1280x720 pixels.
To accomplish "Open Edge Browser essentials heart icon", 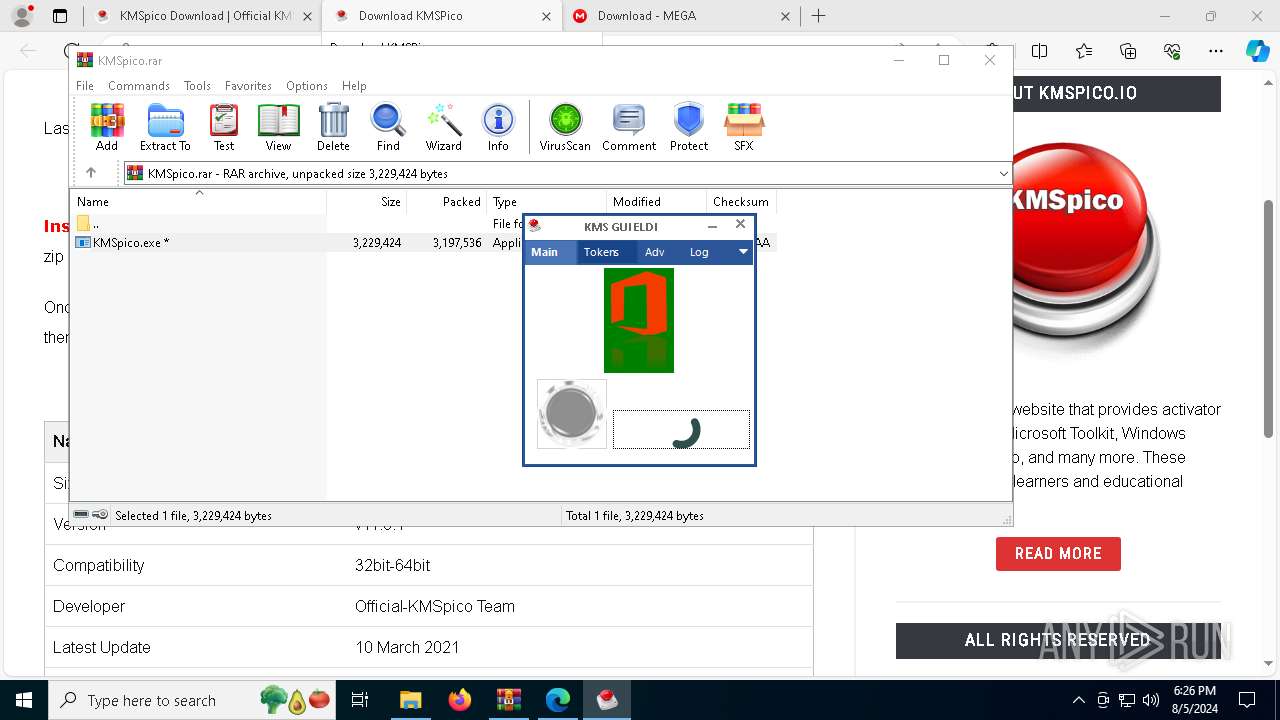I will point(1172,51).
